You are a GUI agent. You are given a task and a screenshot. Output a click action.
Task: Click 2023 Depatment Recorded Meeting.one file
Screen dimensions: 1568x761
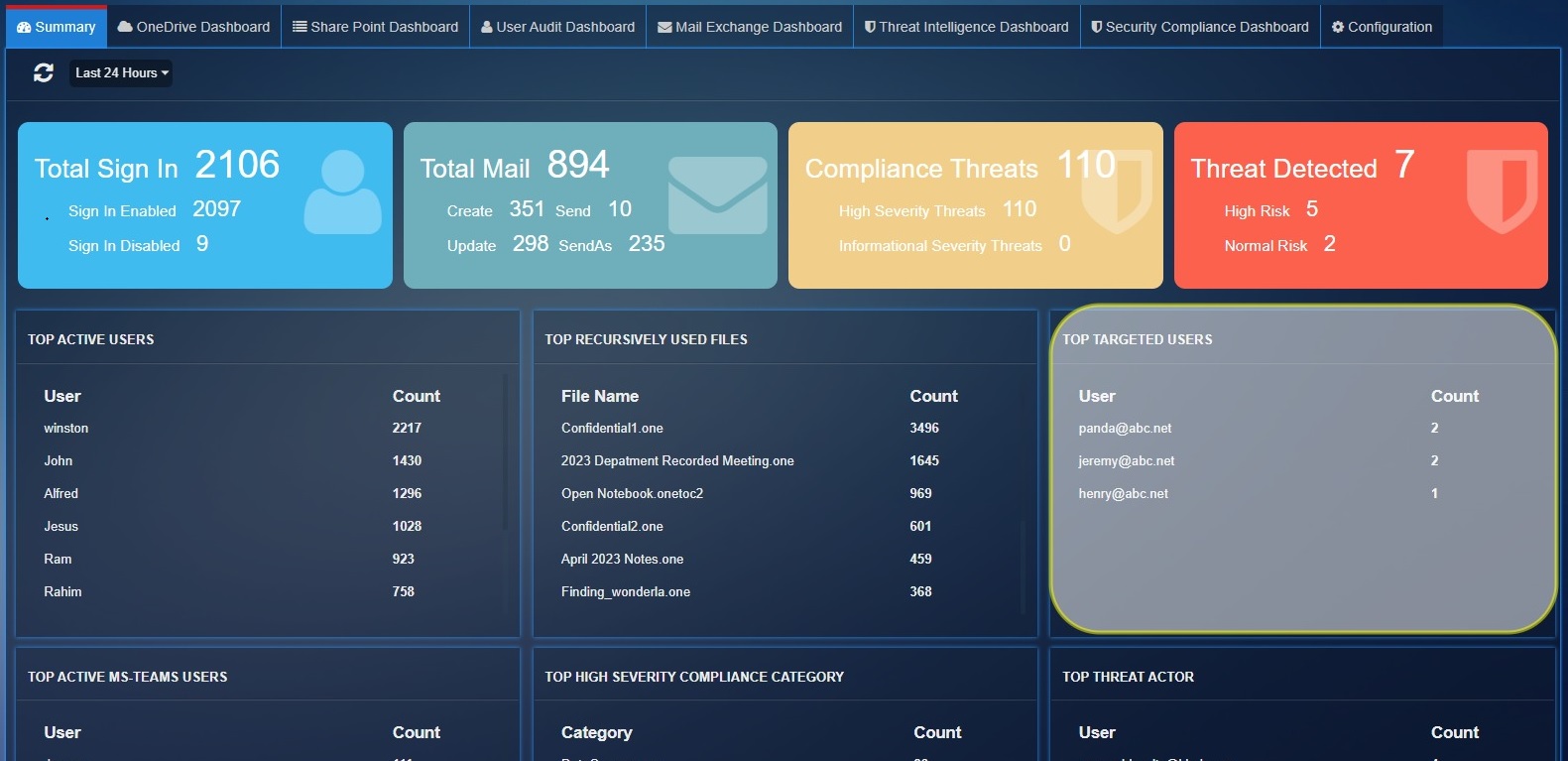coord(677,461)
